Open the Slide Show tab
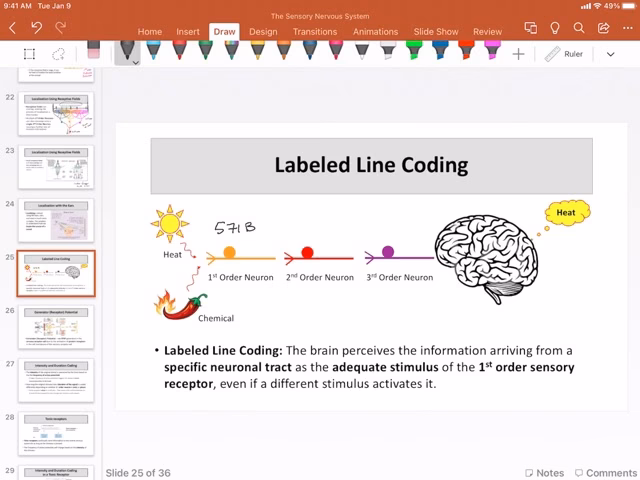640x480 pixels. [x=436, y=31]
